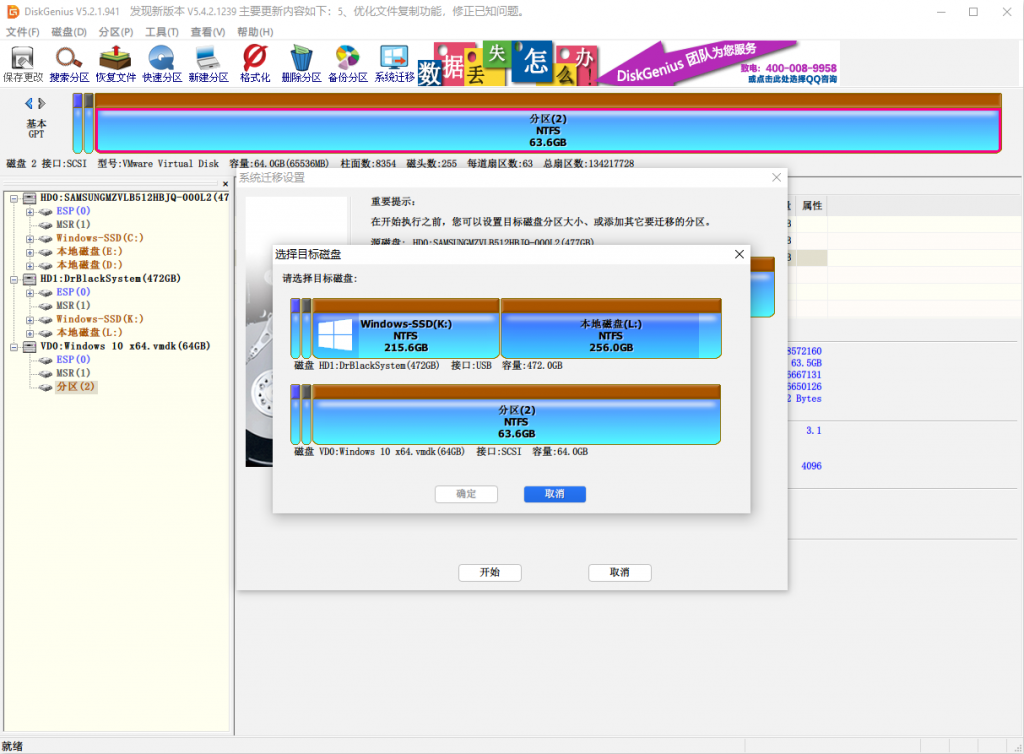1024x754 pixels.
Task: Click 取消 in the 系统迁移设置 dialog
Action: pyautogui.click(x=619, y=573)
